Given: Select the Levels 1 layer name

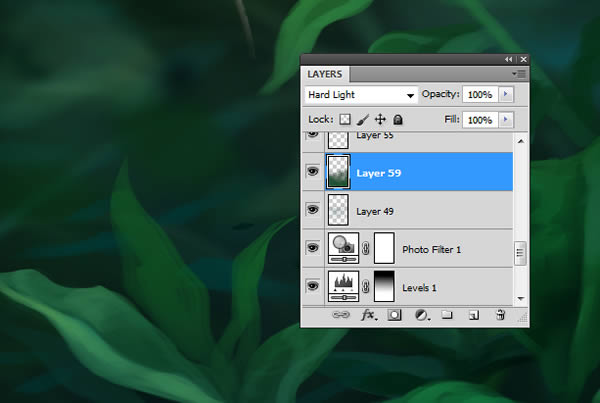Looking at the screenshot, I should 419,288.
